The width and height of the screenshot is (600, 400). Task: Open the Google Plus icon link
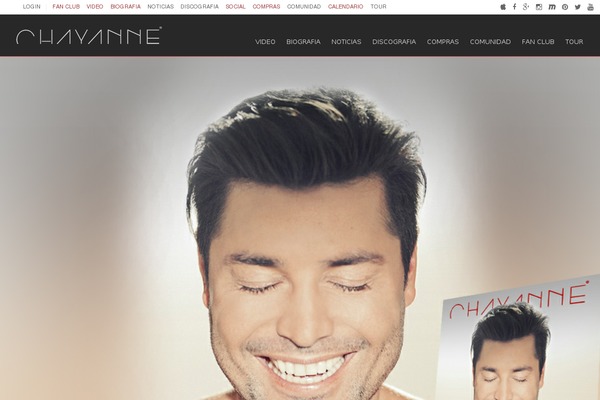pyautogui.click(x=526, y=7)
